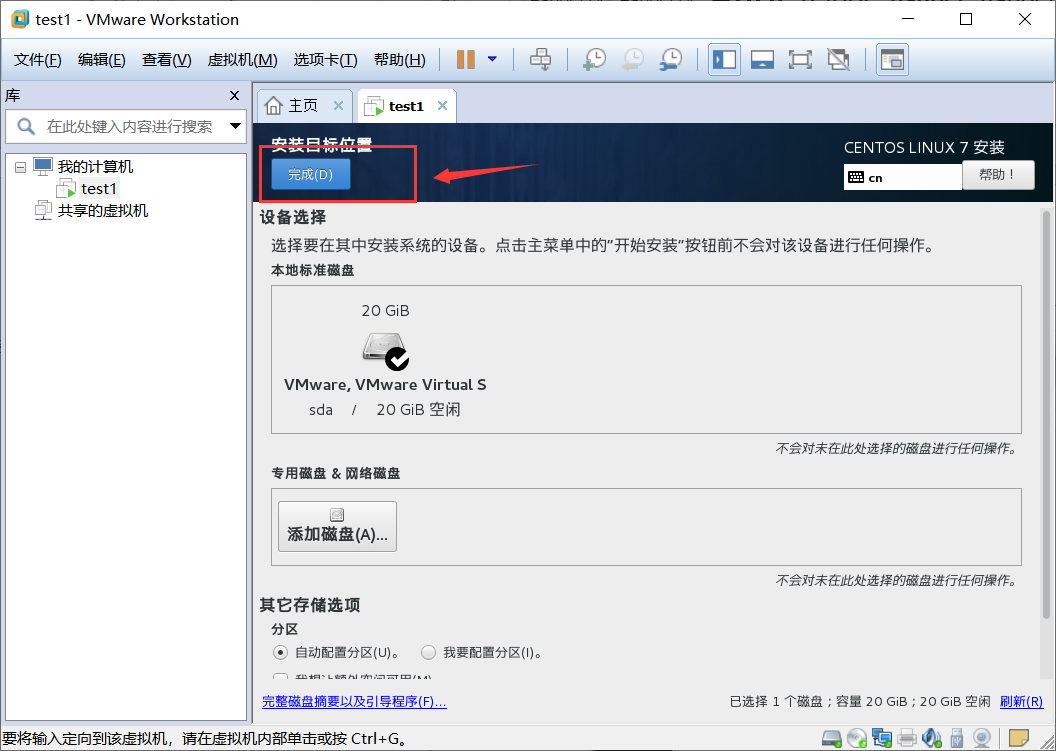Click the 共享的虚拟机 icon in library

(x=43, y=210)
